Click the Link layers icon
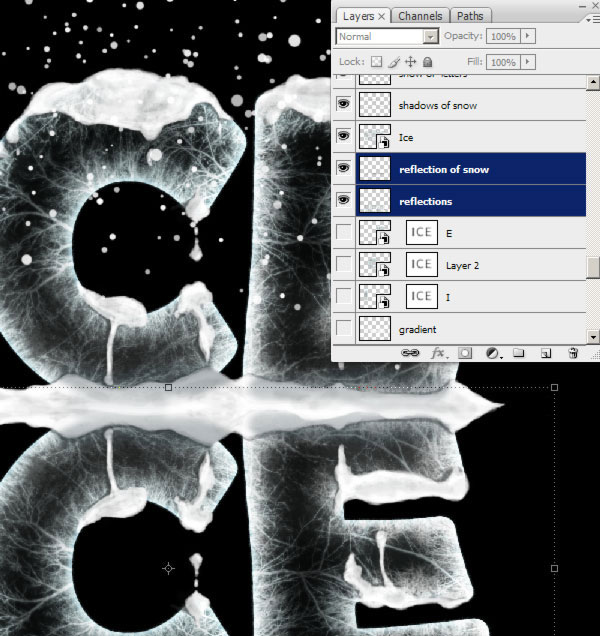This screenshot has height=636, width=600. click(x=410, y=353)
